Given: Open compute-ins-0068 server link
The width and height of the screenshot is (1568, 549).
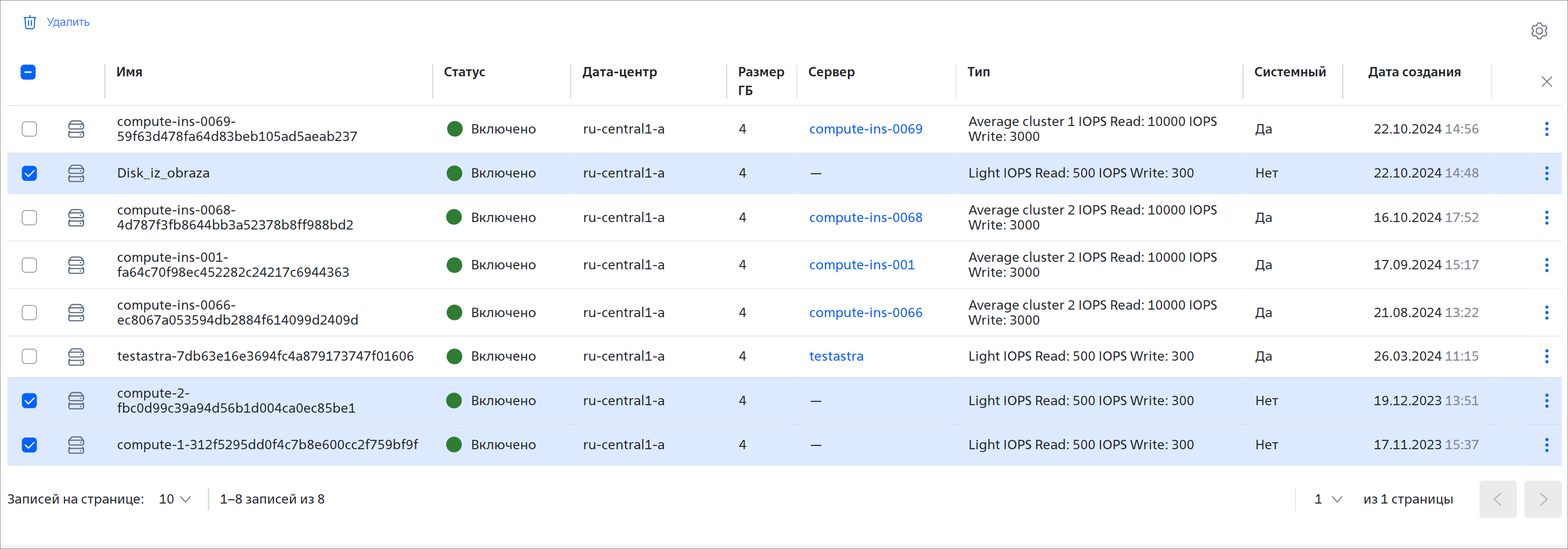Looking at the screenshot, I should (x=866, y=217).
